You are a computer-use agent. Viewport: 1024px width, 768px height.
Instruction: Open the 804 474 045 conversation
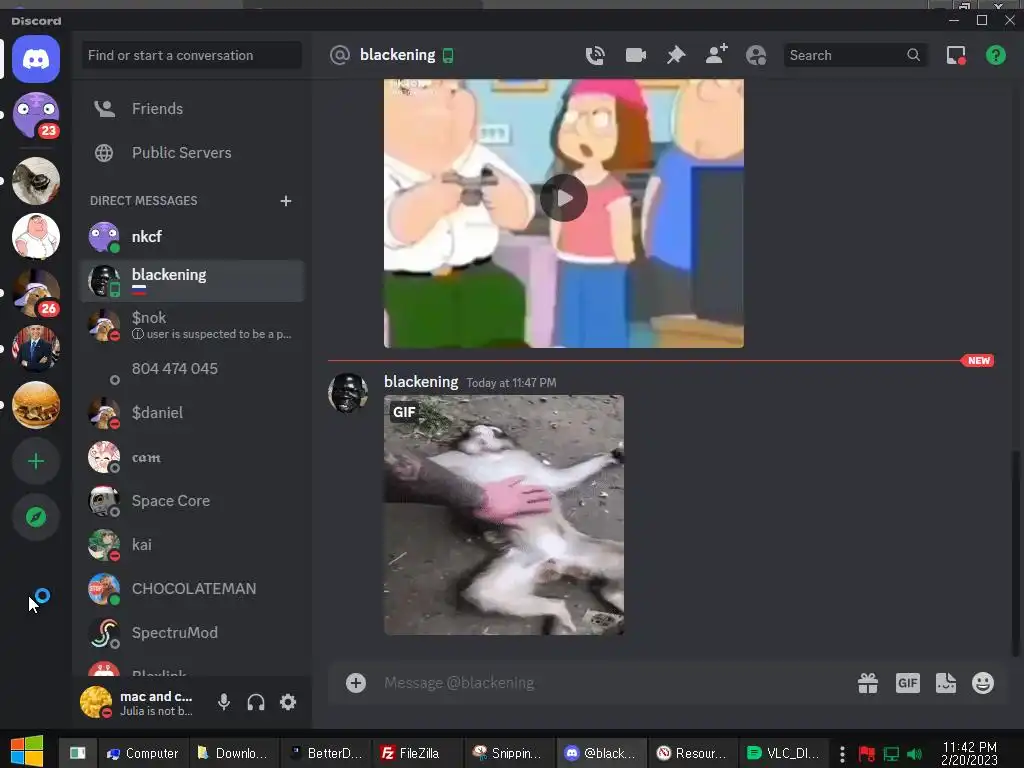coord(191,369)
